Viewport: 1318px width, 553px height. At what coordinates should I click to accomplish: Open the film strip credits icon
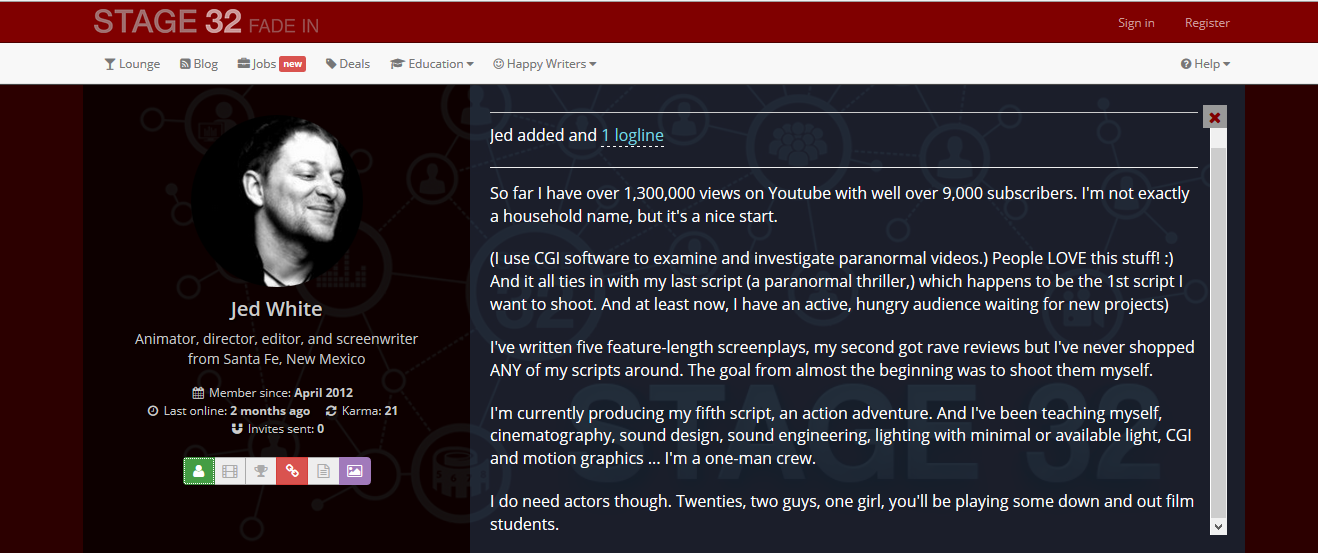click(230, 471)
